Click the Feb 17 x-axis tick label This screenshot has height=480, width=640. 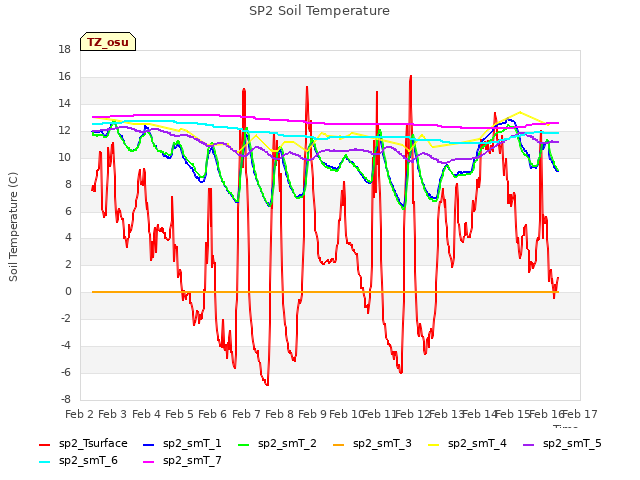coord(580,414)
